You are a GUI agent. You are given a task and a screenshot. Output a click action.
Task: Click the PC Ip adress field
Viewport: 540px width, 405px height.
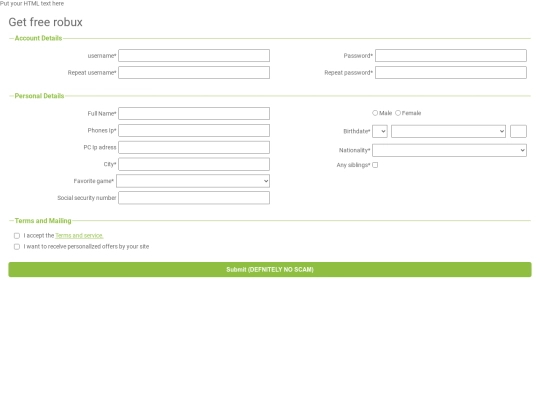194,147
